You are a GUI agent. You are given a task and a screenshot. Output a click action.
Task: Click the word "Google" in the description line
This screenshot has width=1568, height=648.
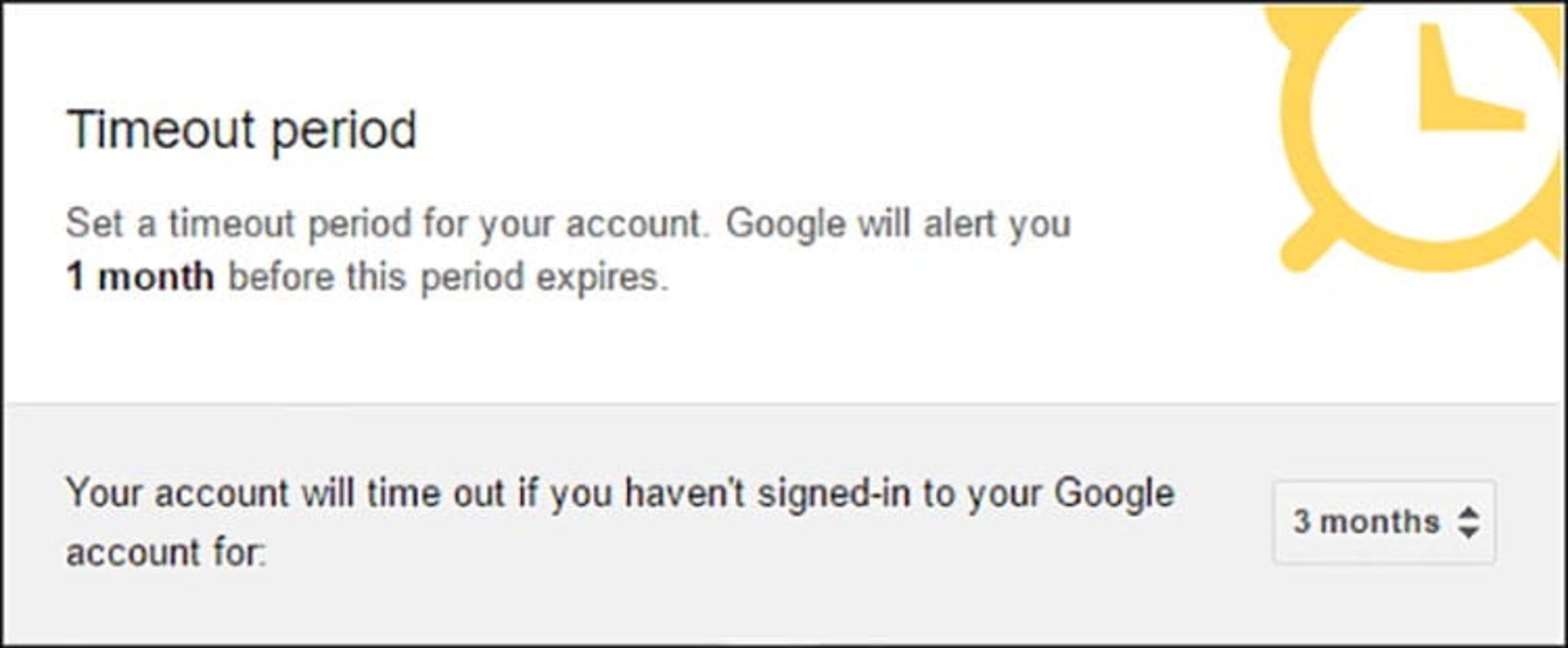785,224
